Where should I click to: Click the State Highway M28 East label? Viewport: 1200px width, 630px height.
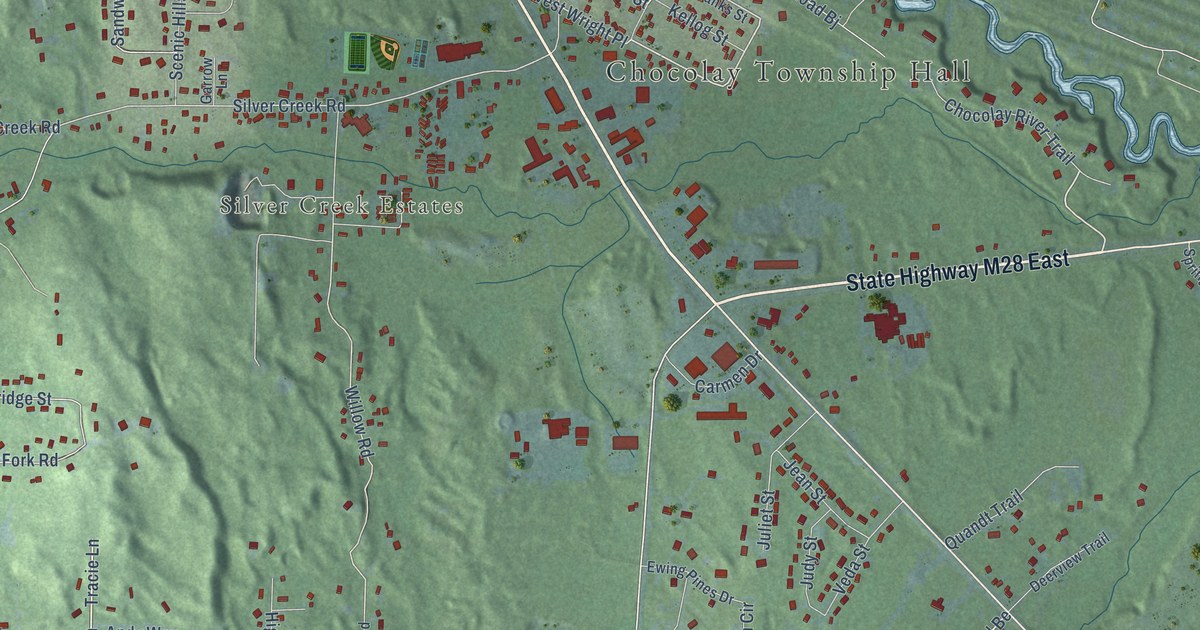pos(958,271)
